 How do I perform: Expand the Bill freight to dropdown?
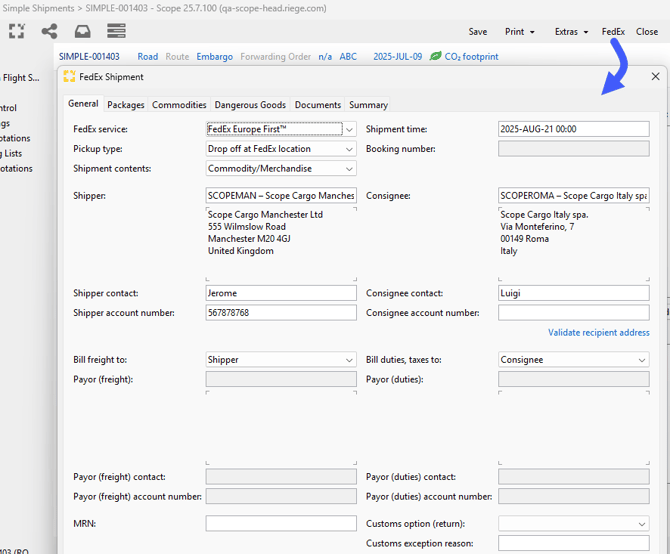point(349,360)
